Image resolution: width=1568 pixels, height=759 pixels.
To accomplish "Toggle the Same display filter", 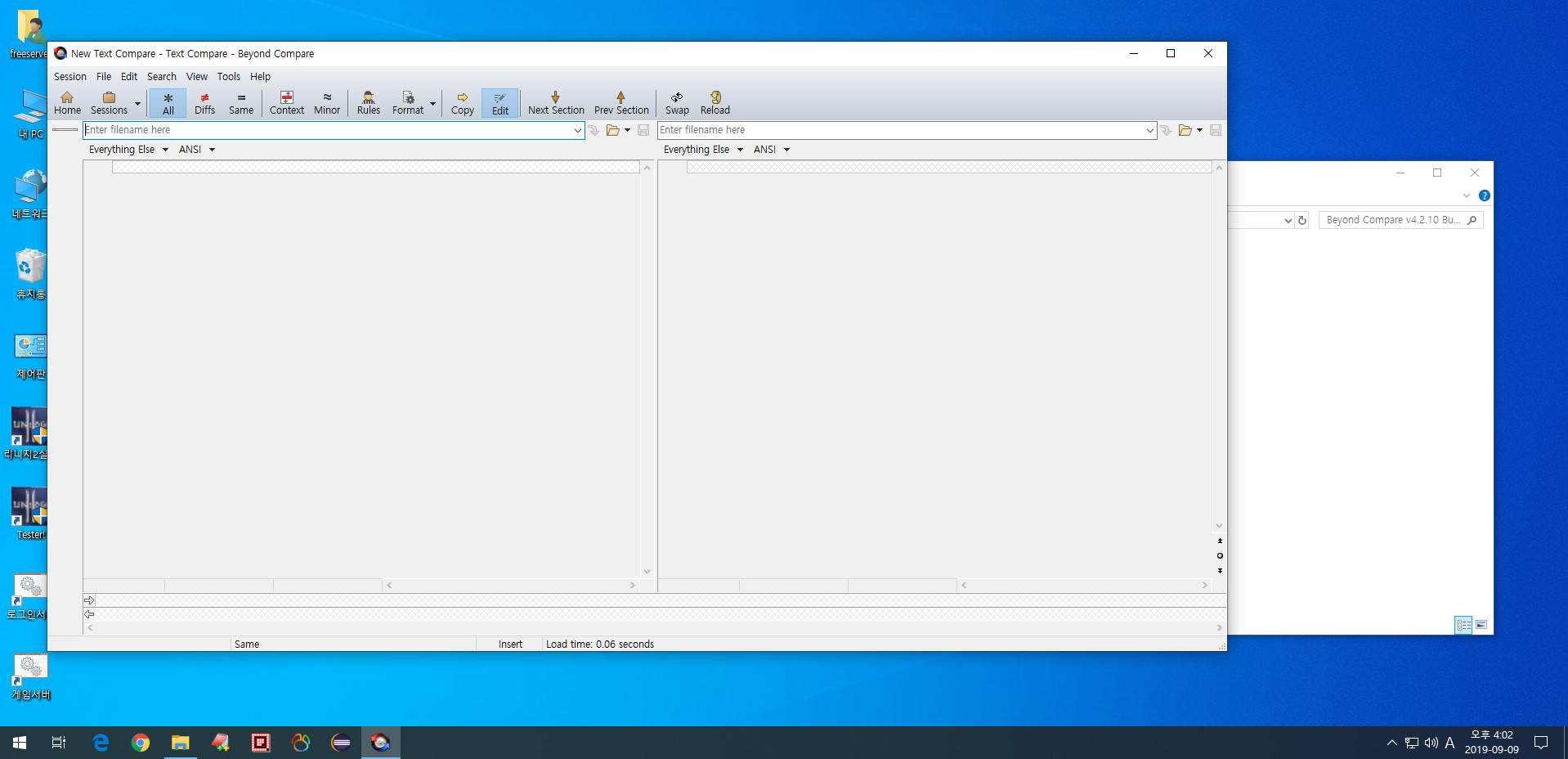I will 241,103.
